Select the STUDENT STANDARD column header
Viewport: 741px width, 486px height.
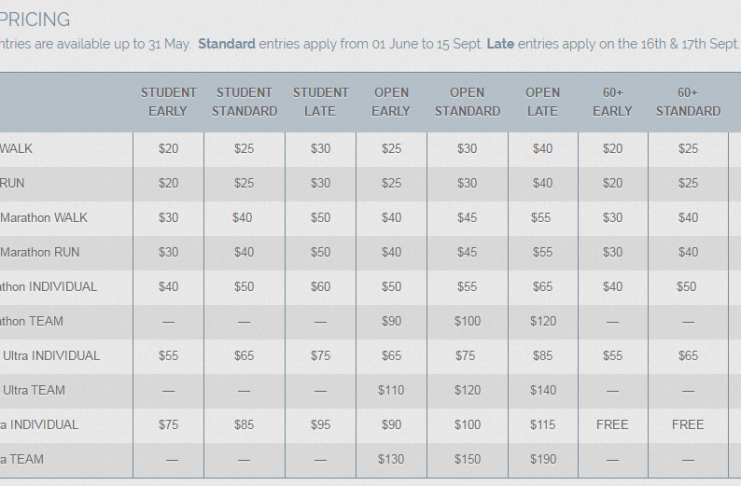click(244, 102)
